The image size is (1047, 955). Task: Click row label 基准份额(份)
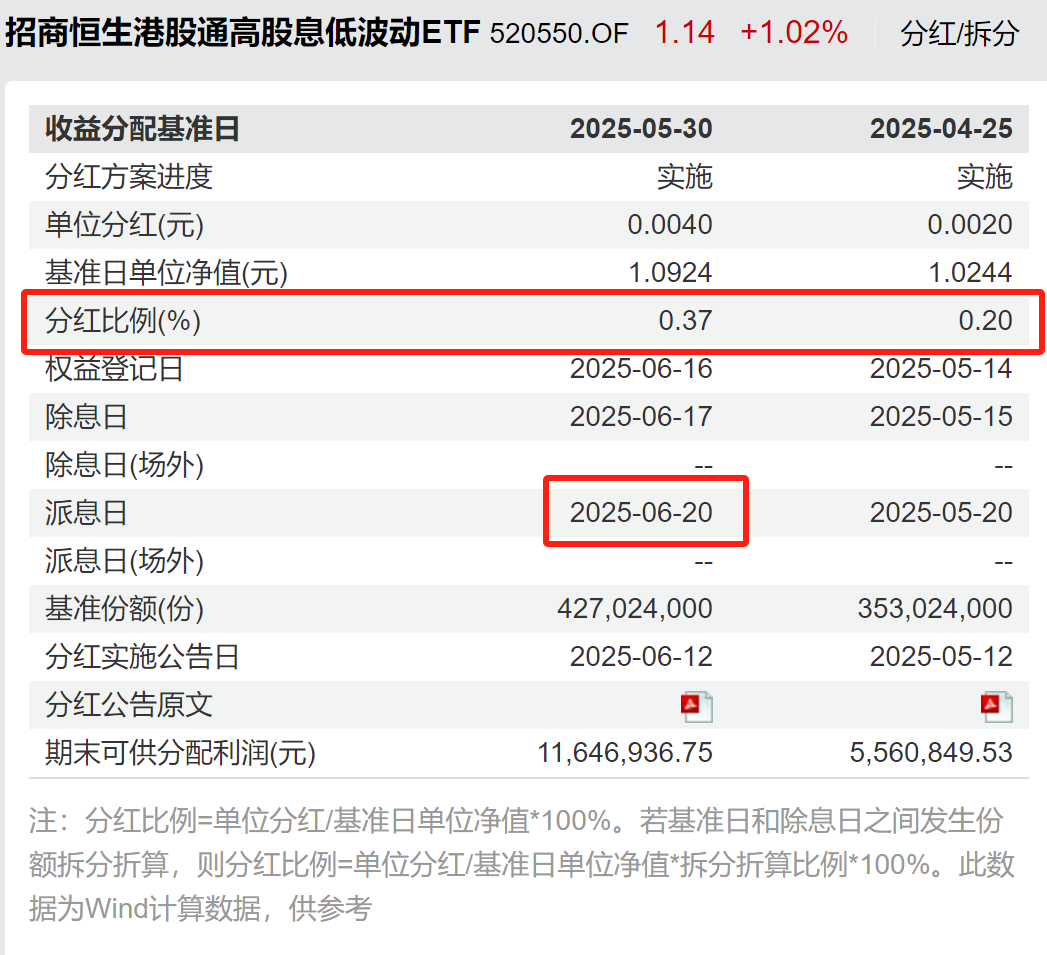click(124, 610)
